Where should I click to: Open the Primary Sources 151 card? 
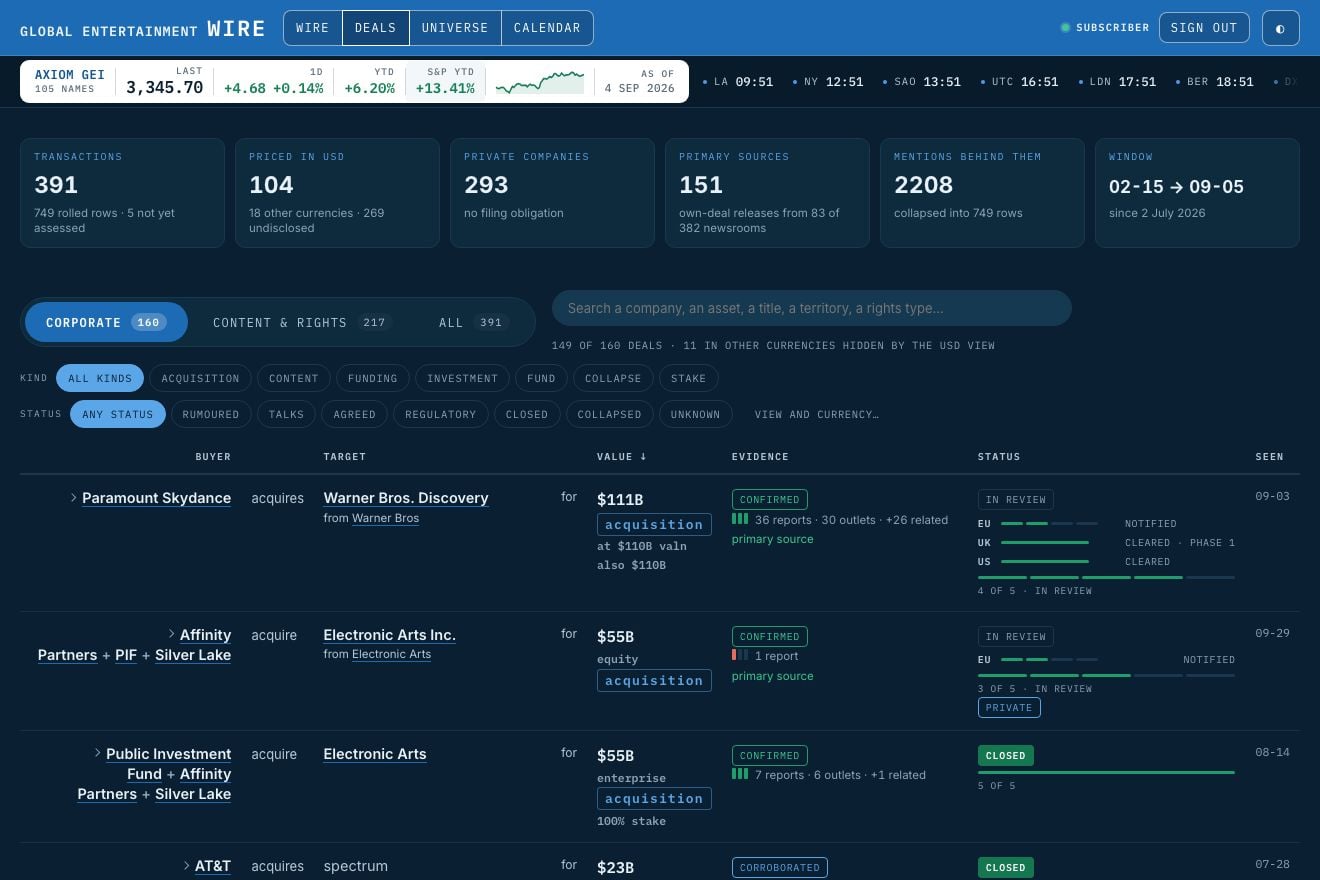click(x=767, y=193)
